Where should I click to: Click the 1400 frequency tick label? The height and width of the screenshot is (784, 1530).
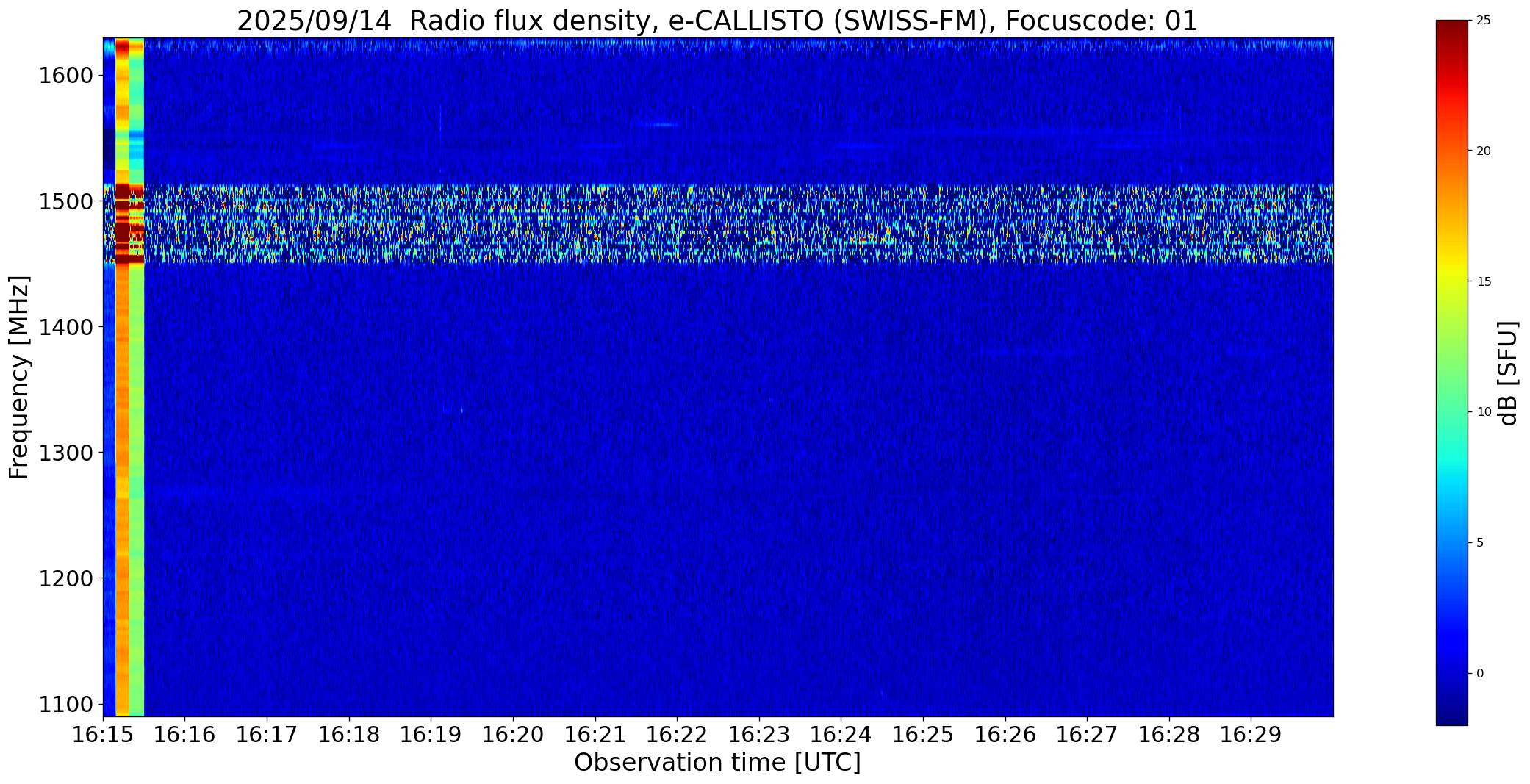click(65, 327)
